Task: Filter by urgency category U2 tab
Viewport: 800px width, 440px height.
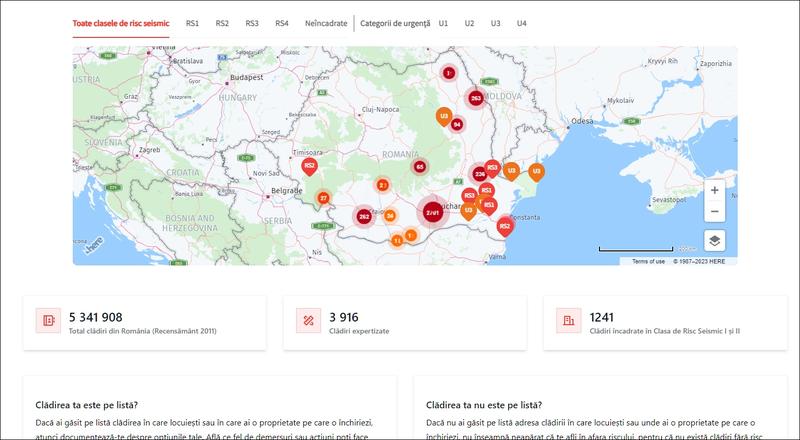Action: (x=469, y=23)
